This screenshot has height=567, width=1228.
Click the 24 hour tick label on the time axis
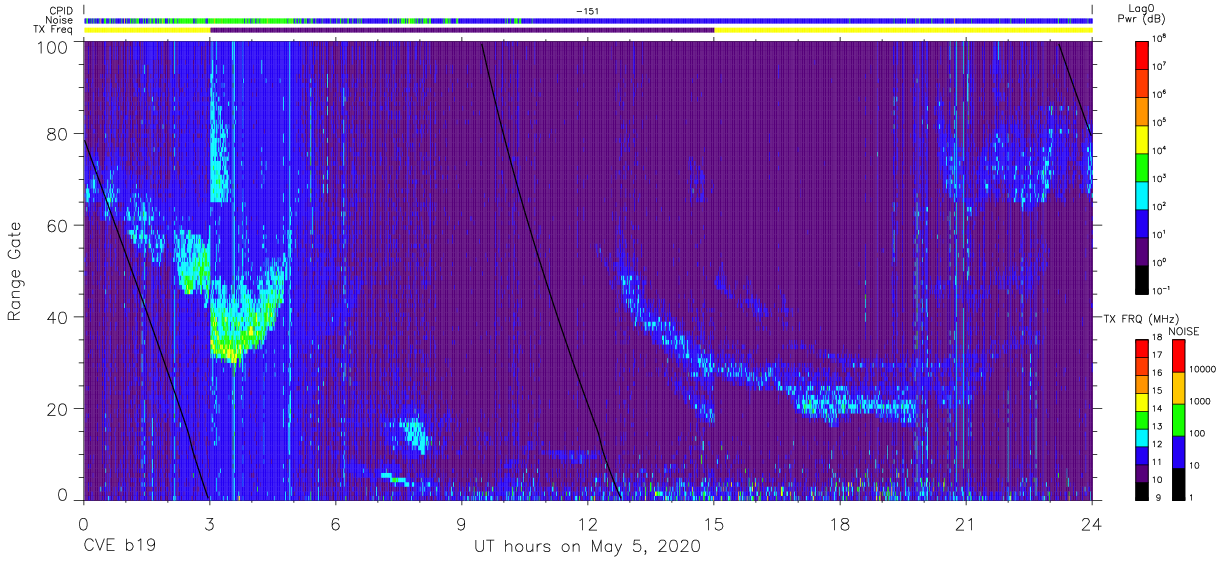(x=1092, y=522)
